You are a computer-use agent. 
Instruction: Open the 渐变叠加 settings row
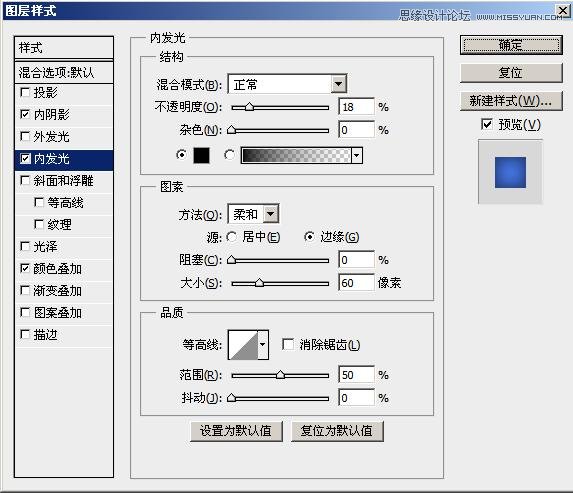[64, 291]
